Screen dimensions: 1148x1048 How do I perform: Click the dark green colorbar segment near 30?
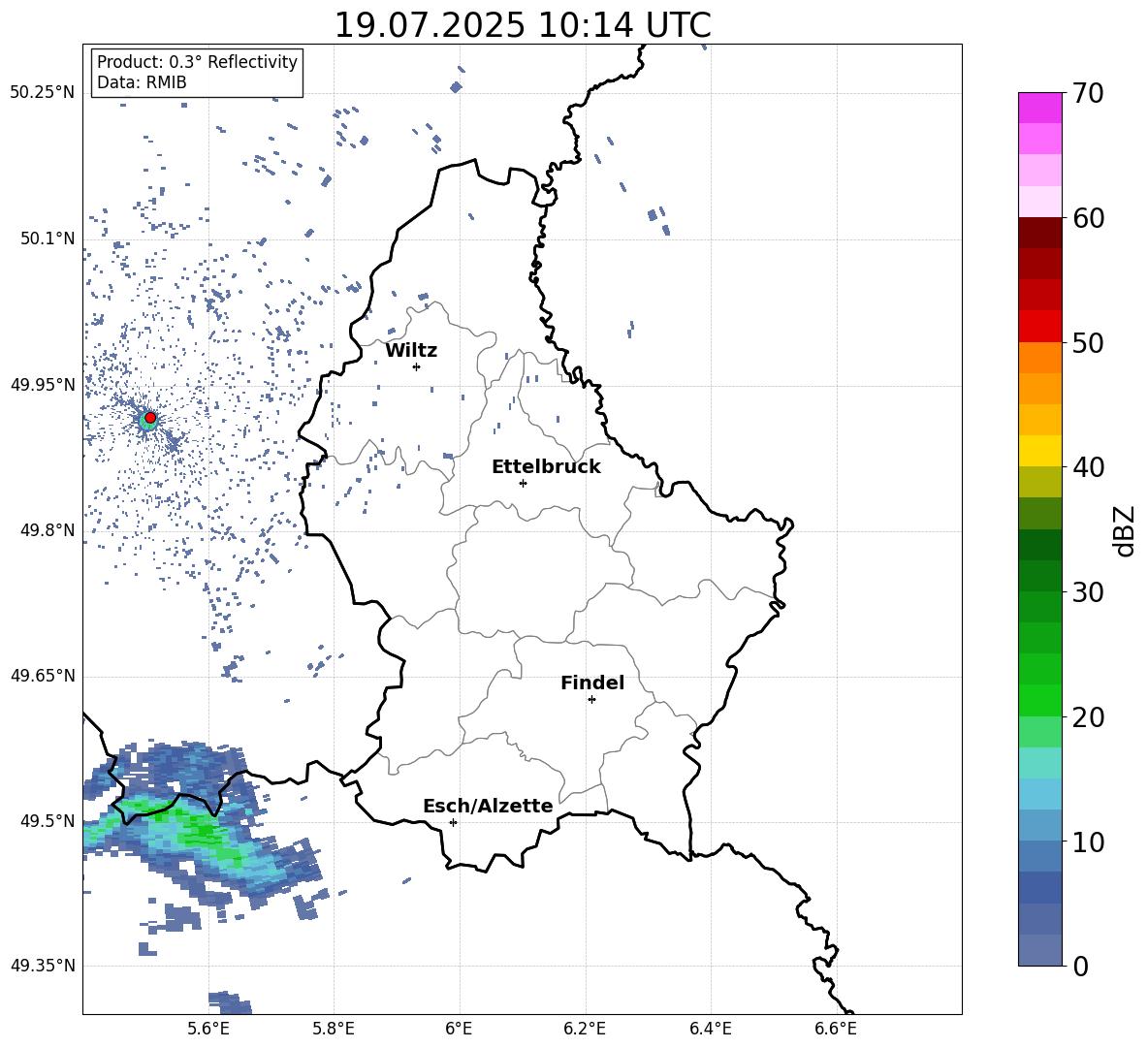coord(1039,575)
